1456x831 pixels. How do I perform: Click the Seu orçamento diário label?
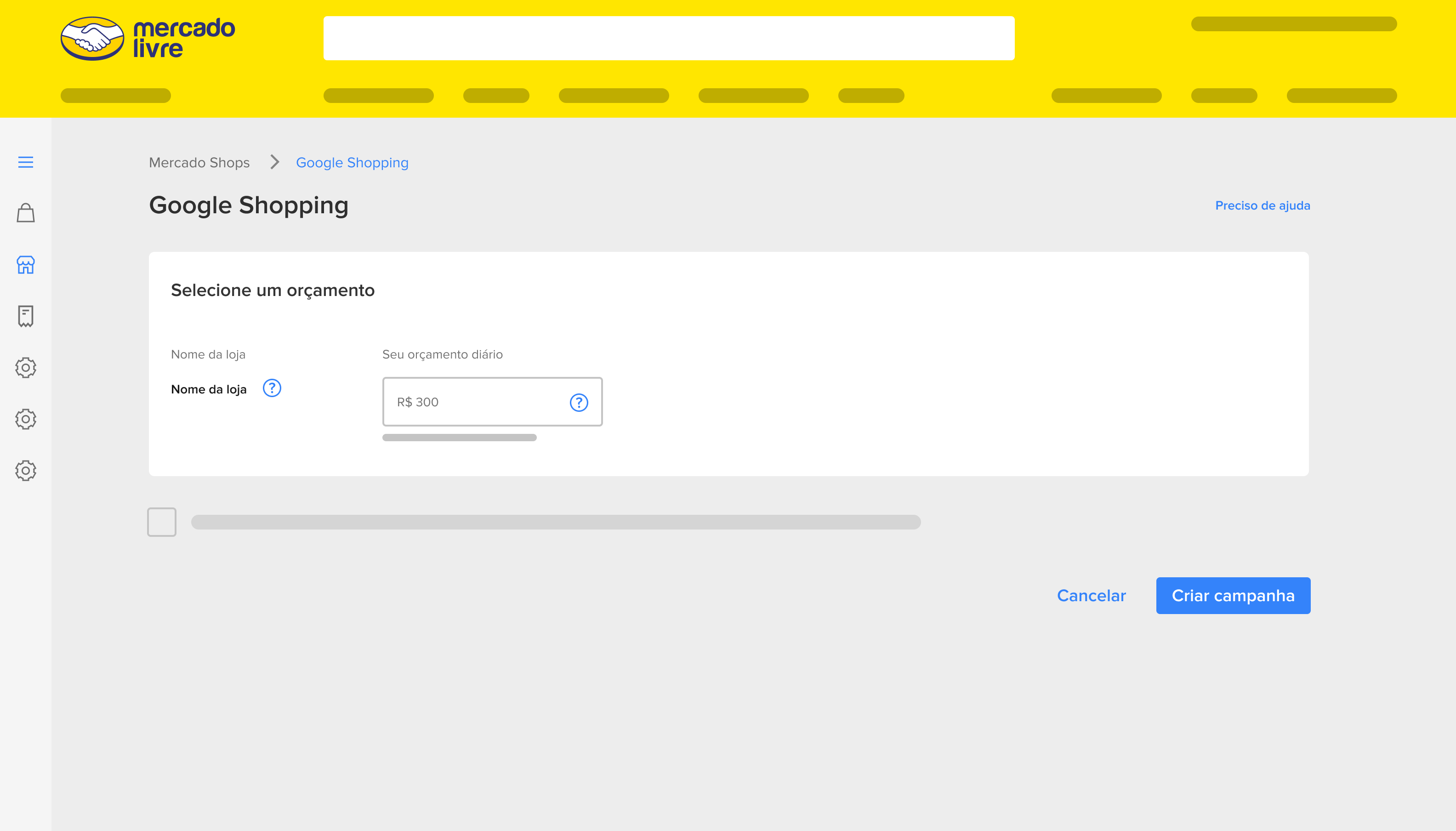(x=443, y=354)
